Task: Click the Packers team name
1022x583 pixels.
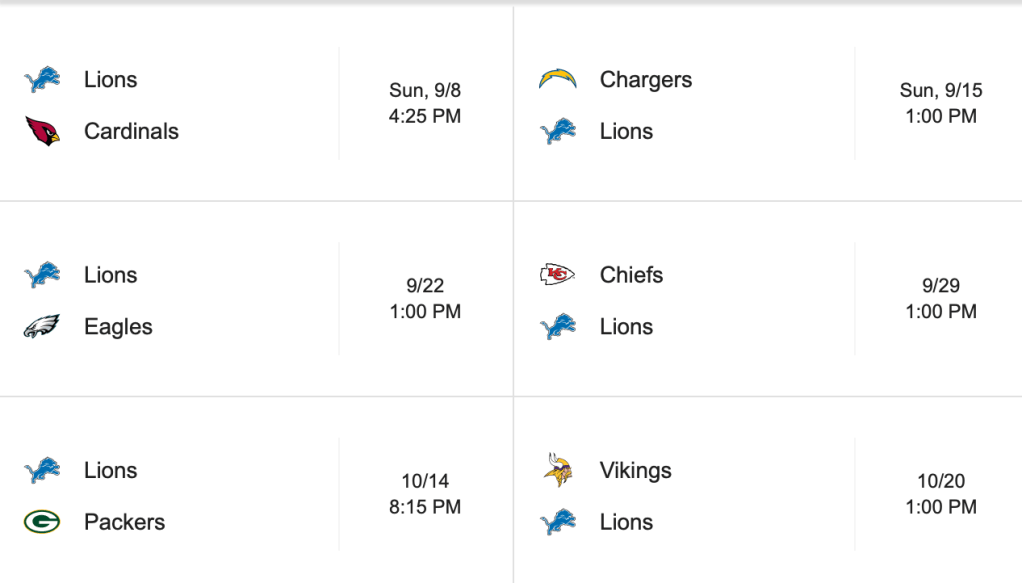Action: coord(124,522)
